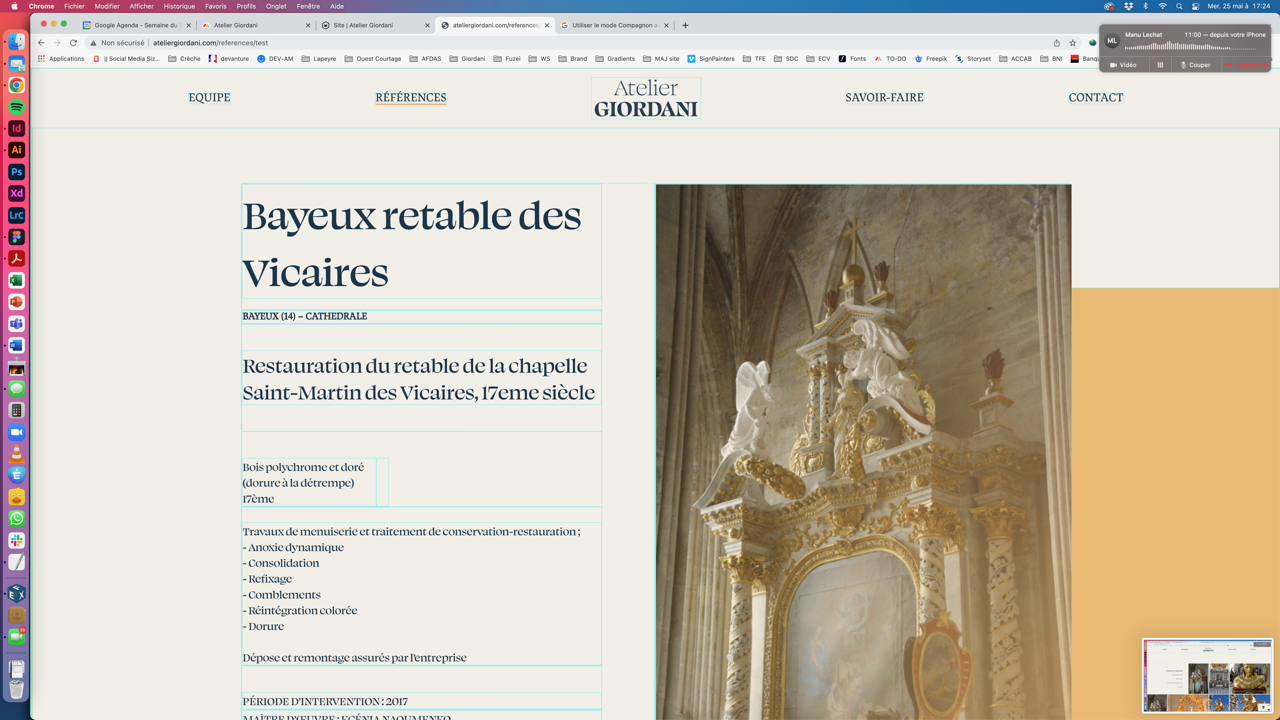The width and height of the screenshot is (1280, 720).
Task: Launch Zoom from the dock
Action: click(16, 432)
